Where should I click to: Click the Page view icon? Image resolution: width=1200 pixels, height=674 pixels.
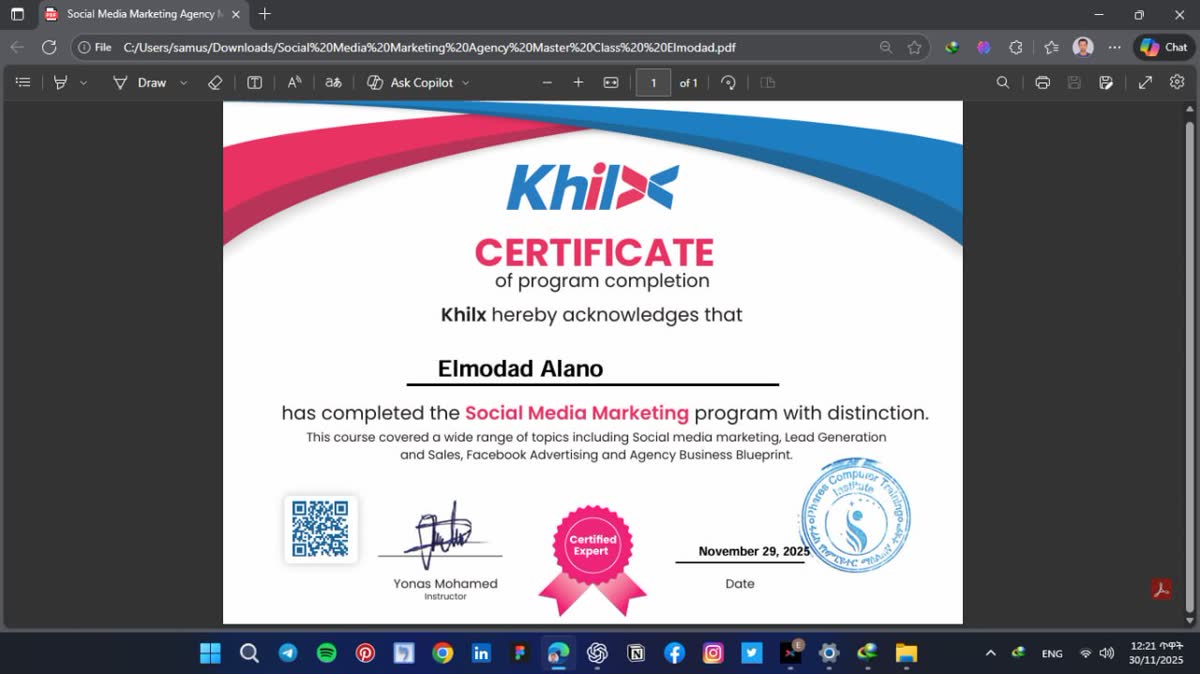[768, 83]
